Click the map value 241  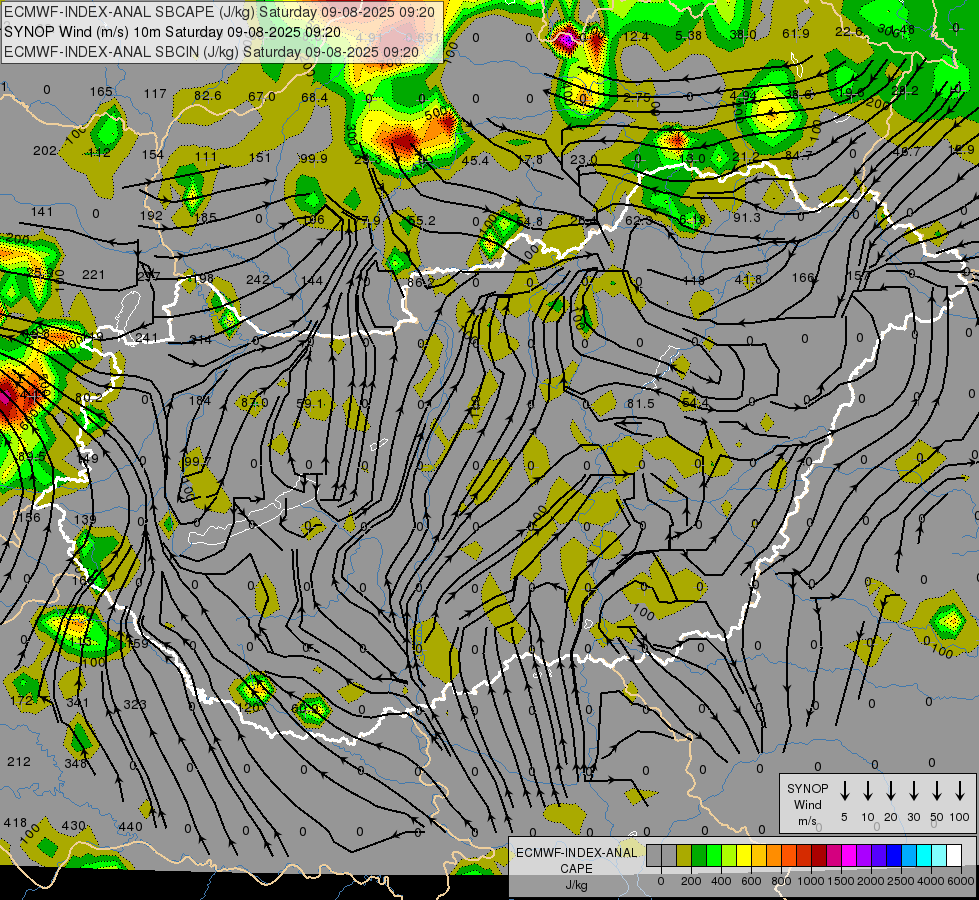pos(147,338)
